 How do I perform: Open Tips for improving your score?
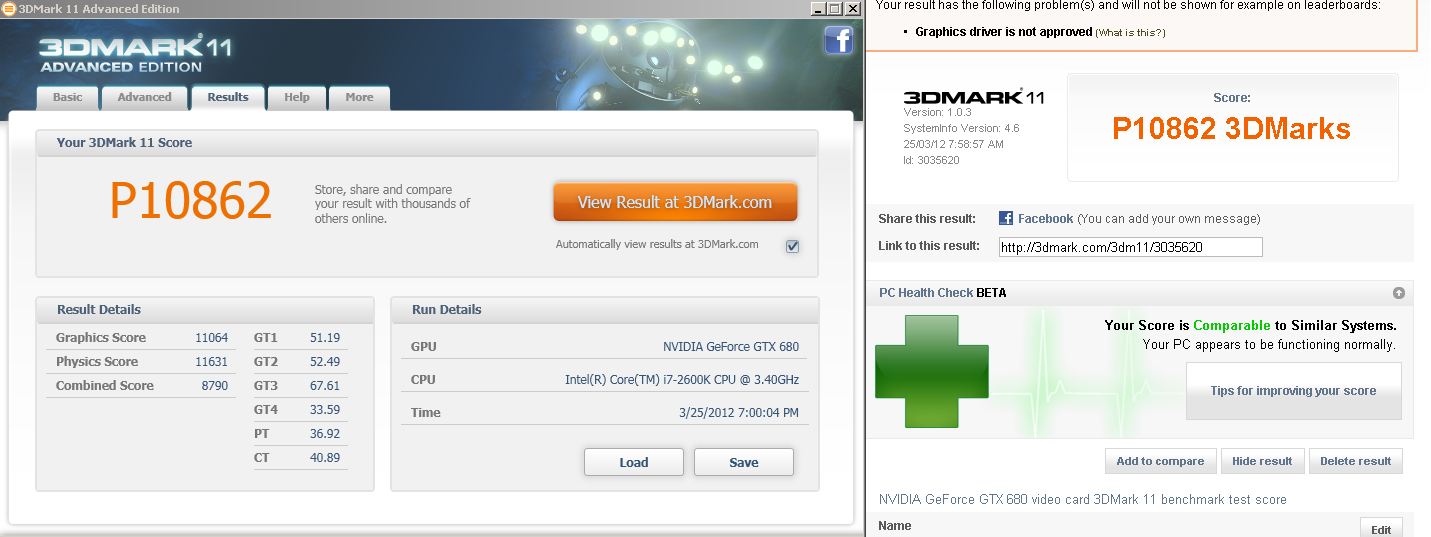1293,391
